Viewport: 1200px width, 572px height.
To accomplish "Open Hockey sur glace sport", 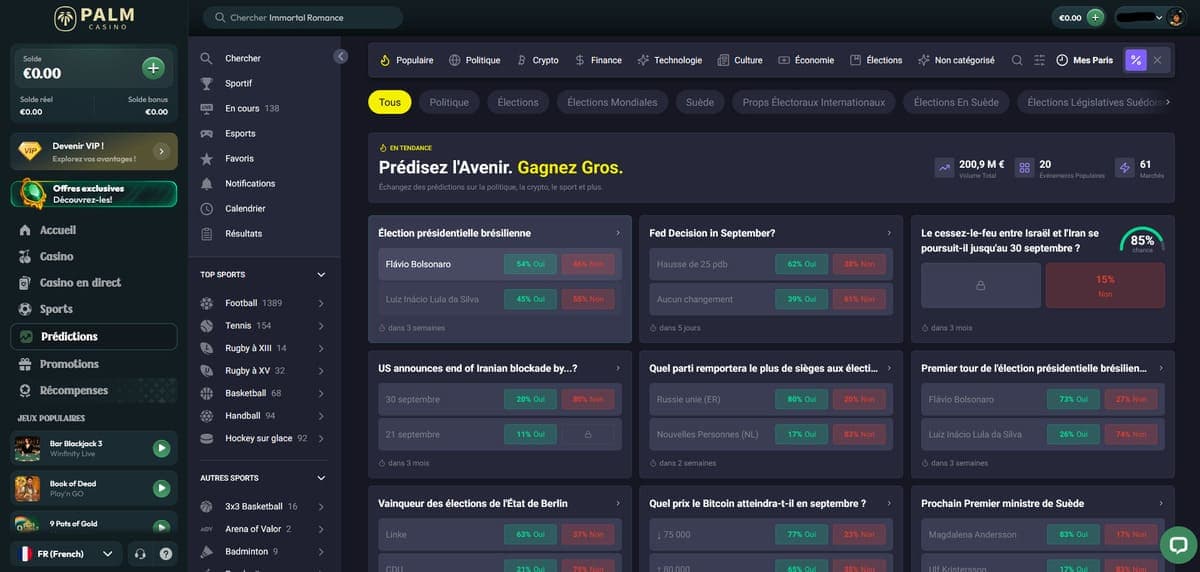I will click(x=263, y=438).
